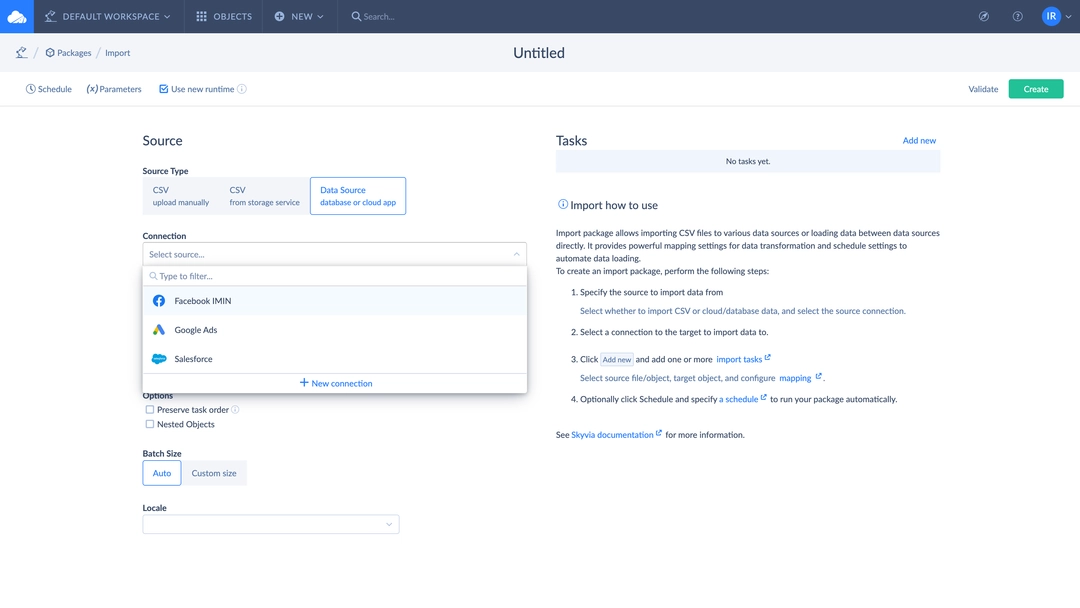The image size is (1080, 608).
Task: Click the plus icon next to New
Action: pos(280,17)
